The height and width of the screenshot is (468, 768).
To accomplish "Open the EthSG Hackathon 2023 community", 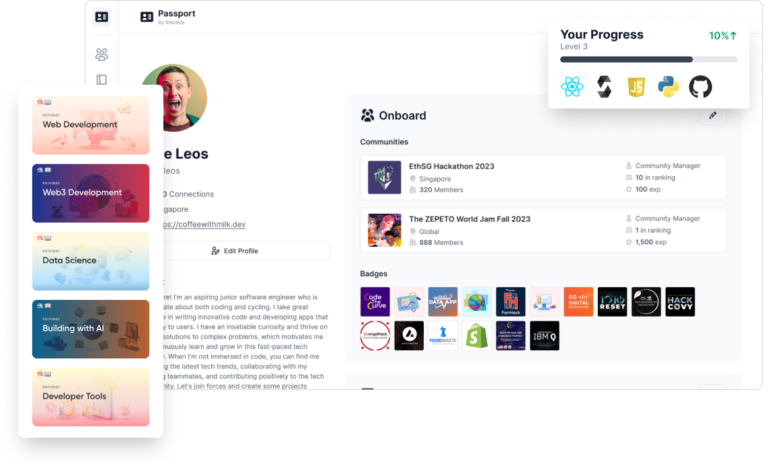I will pyautogui.click(x=543, y=177).
